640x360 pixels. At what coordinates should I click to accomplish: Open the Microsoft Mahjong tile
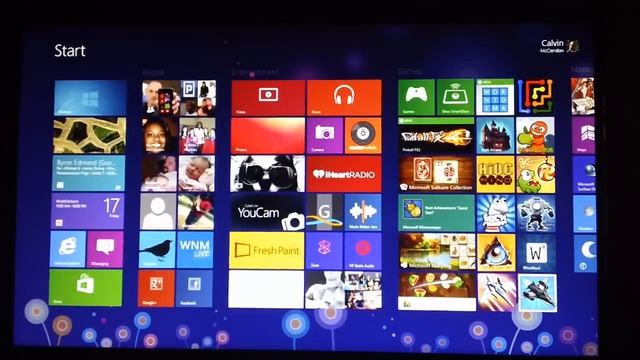click(437, 251)
